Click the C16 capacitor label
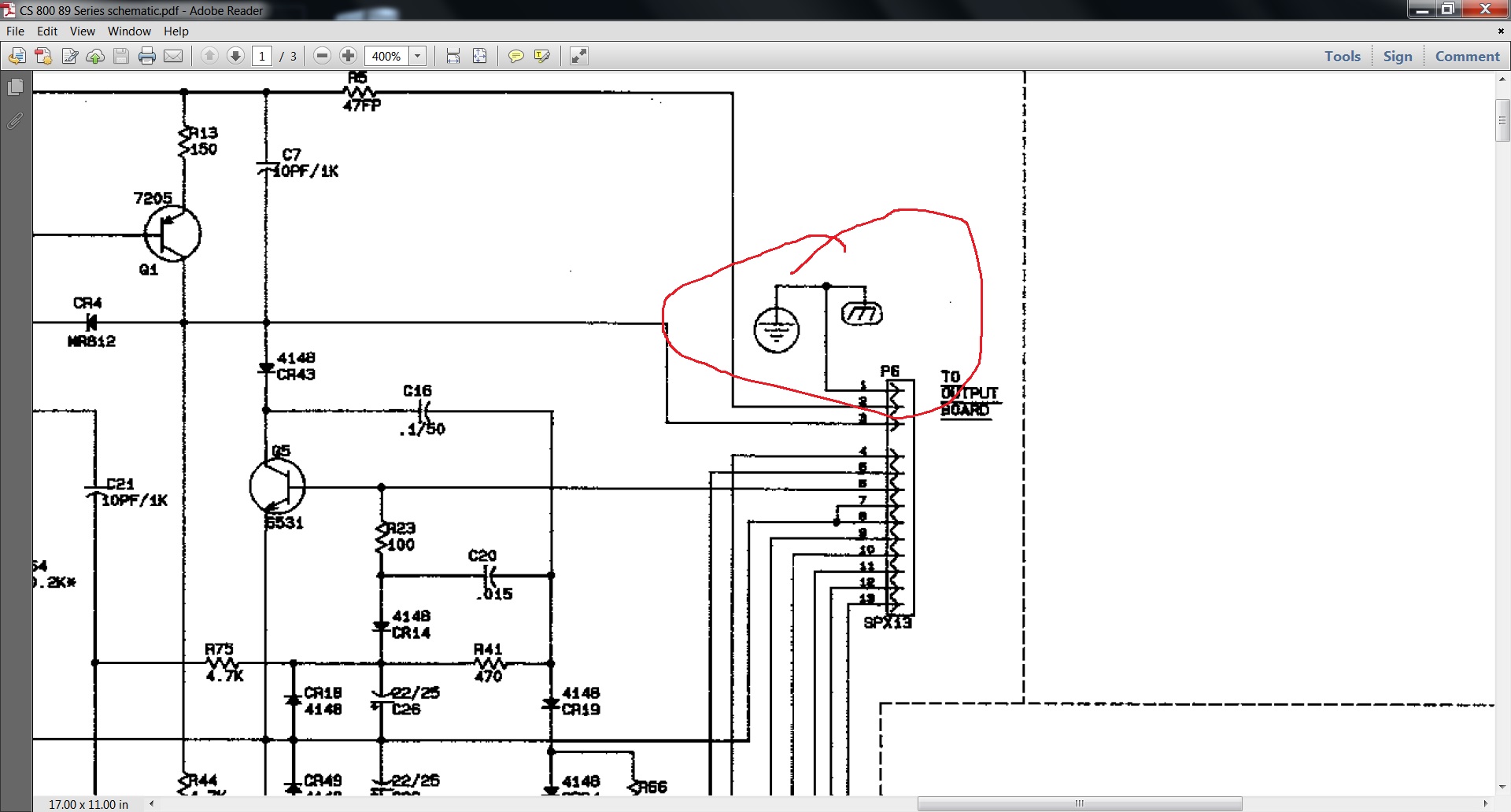The image size is (1511, 812). pyautogui.click(x=417, y=391)
